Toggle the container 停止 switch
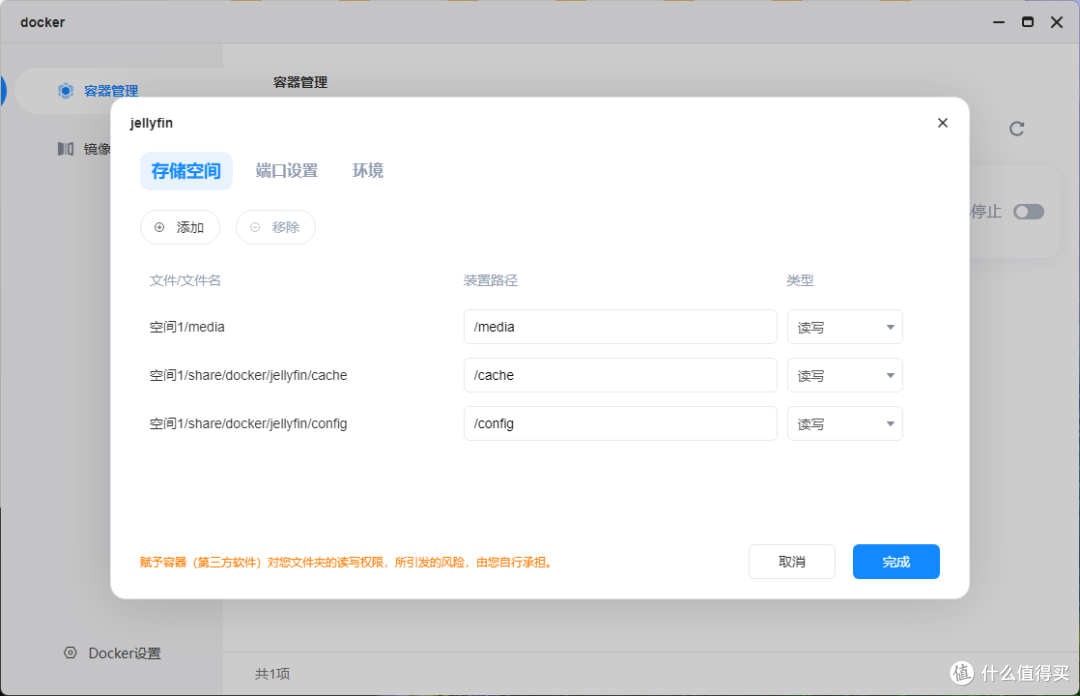1080x696 pixels. (1028, 212)
